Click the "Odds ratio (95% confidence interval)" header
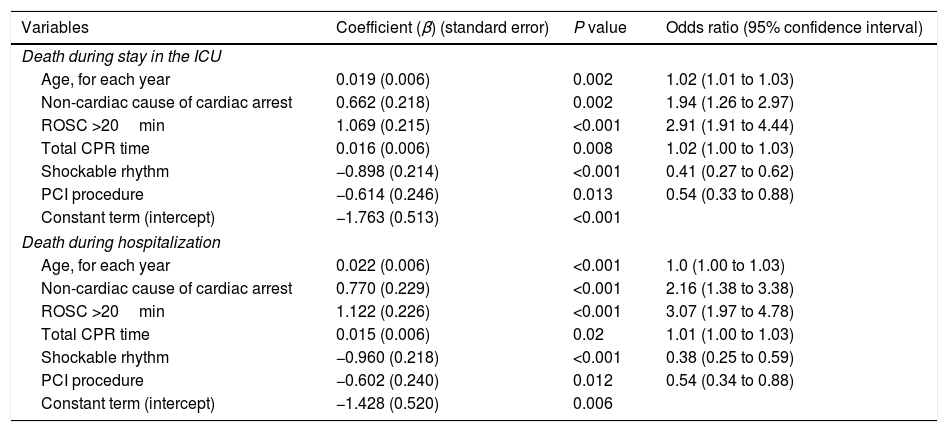The image size is (948, 432). pyautogui.click(x=794, y=28)
